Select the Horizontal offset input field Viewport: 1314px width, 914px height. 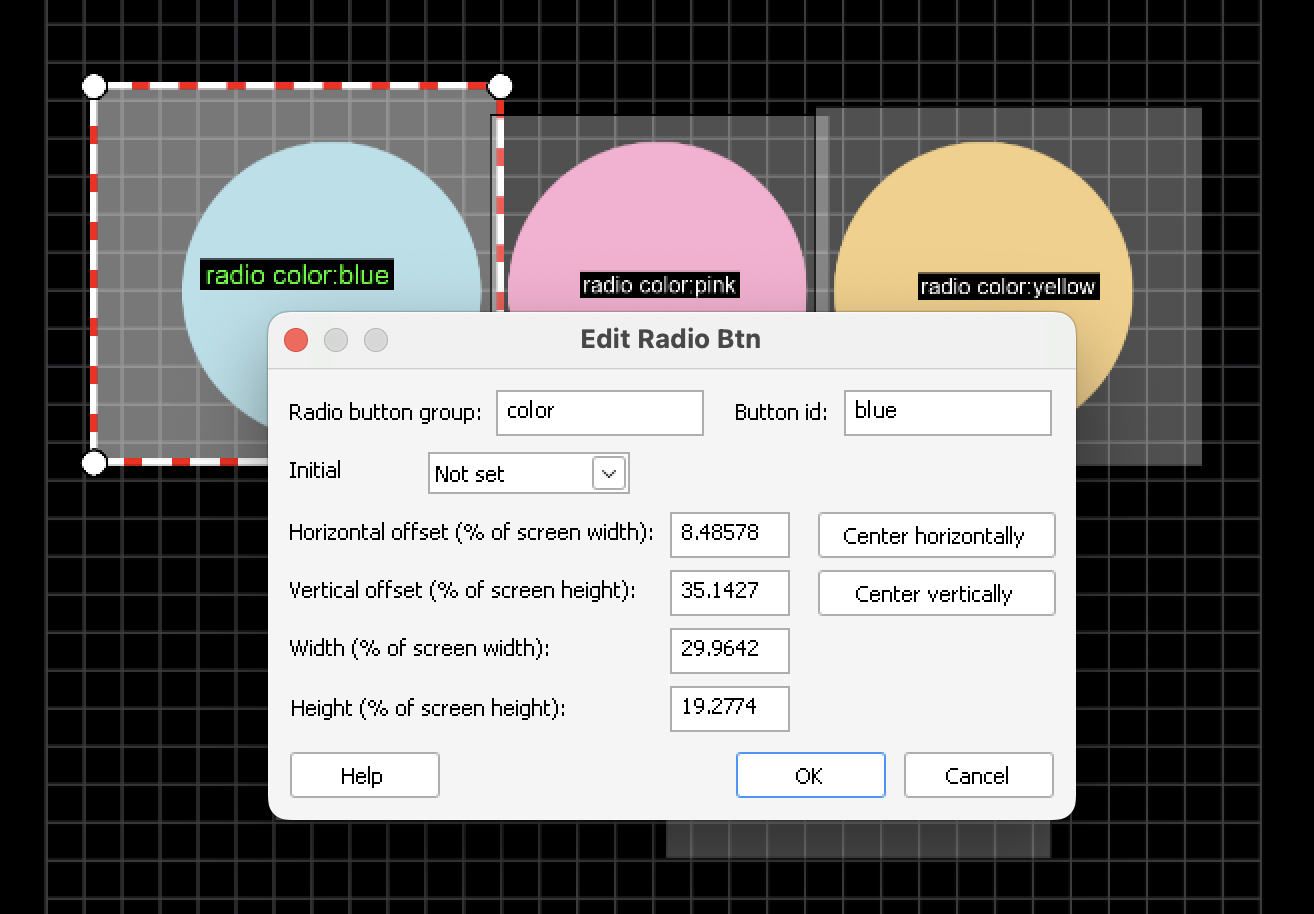click(729, 534)
